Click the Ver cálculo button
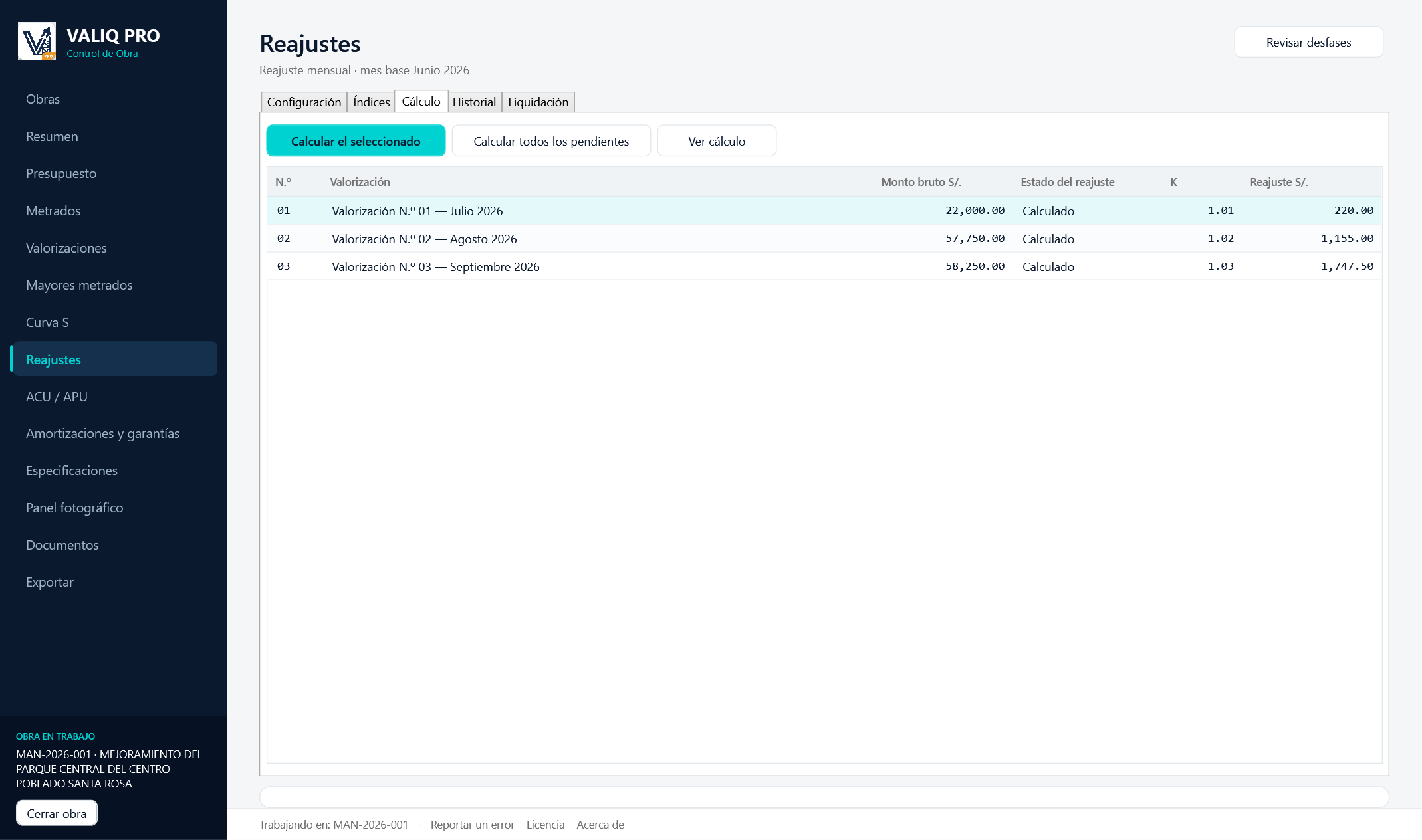 click(717, 141)
